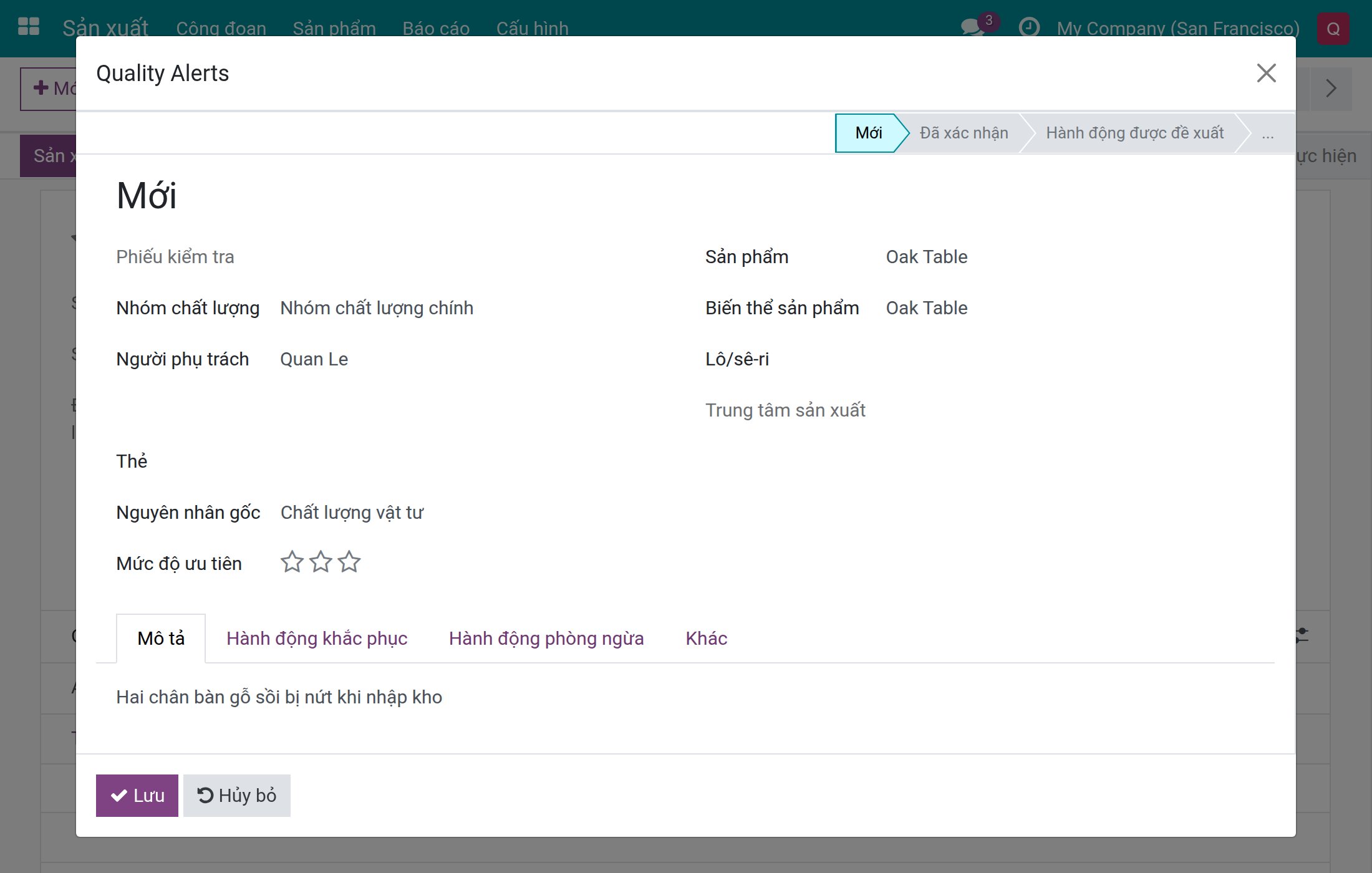Set priority to three stars
This screenshot has height=873, width=1372.
349,562
